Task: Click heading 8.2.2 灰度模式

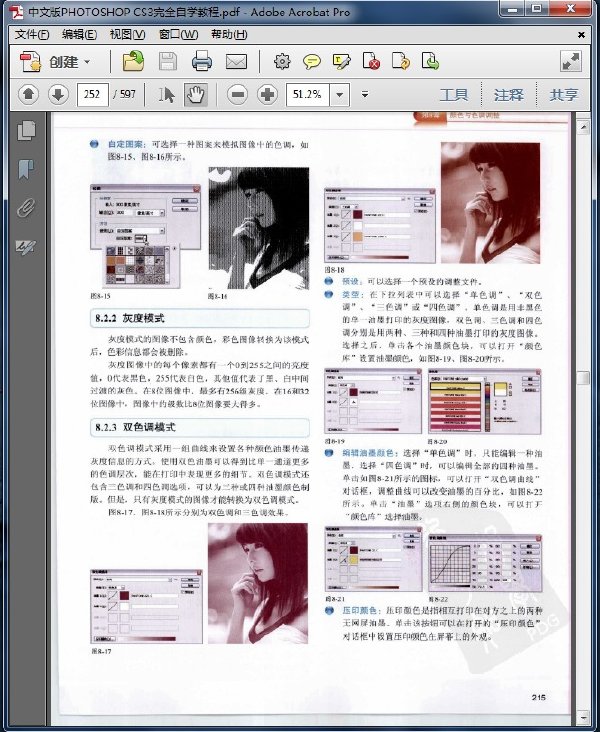Action: click(x=130, y=319)
